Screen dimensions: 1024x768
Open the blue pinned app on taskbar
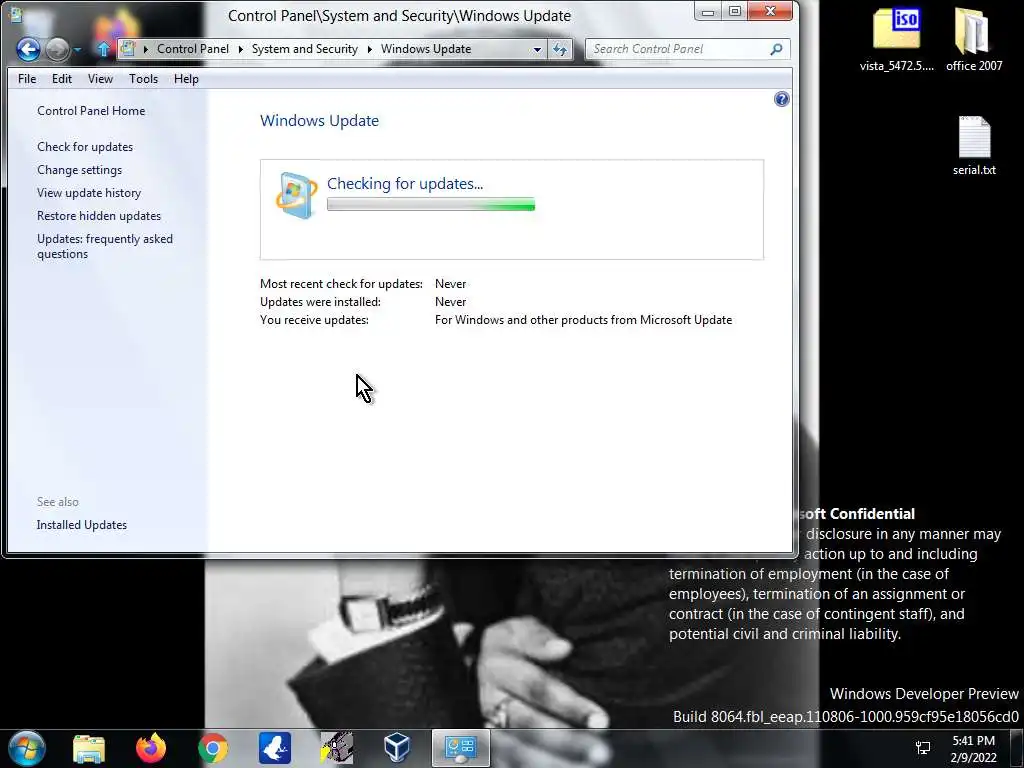coord(275,748)
